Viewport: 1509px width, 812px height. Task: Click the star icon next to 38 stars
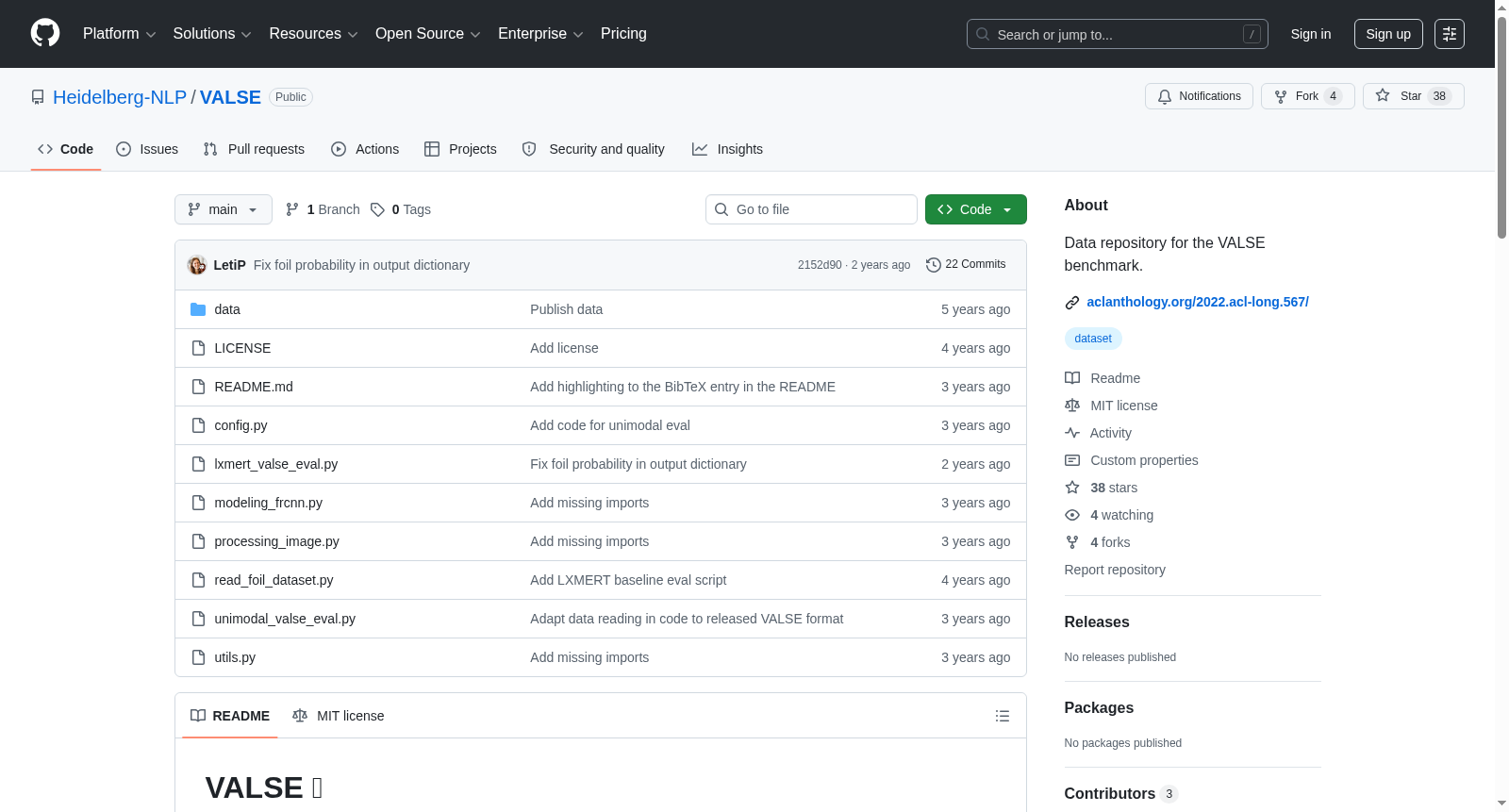tap(1072, 488)
